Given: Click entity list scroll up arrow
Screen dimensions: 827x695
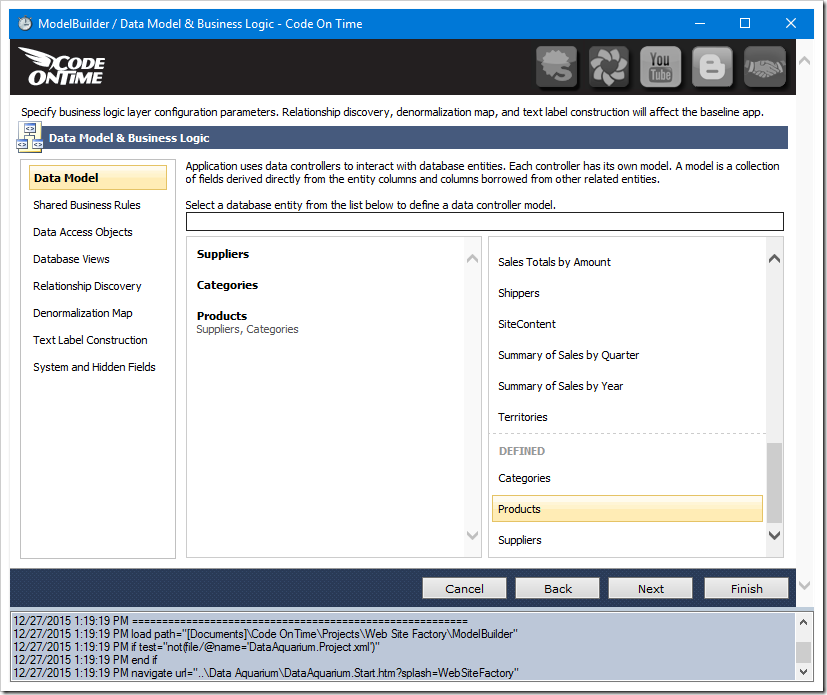Looking at the screenshot, I should coord(774,258).
